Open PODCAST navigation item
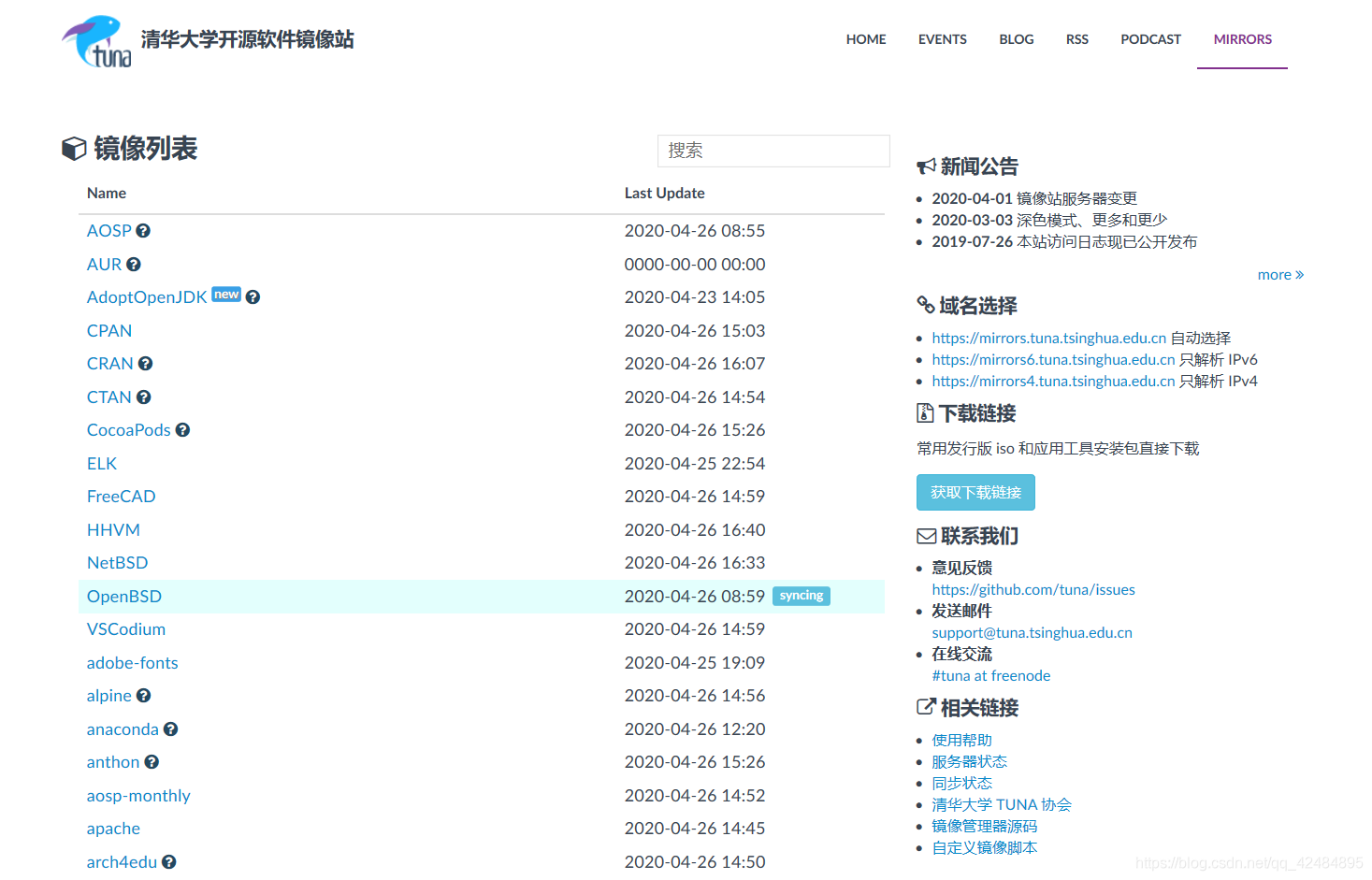Screen dimensions: 1372x880 [1151, 39]
